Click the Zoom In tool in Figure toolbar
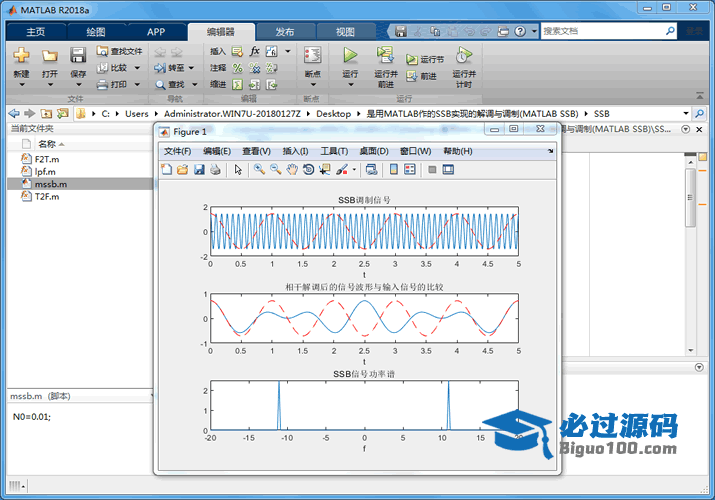This screenshot has height=500, width=715. point(259,170)
